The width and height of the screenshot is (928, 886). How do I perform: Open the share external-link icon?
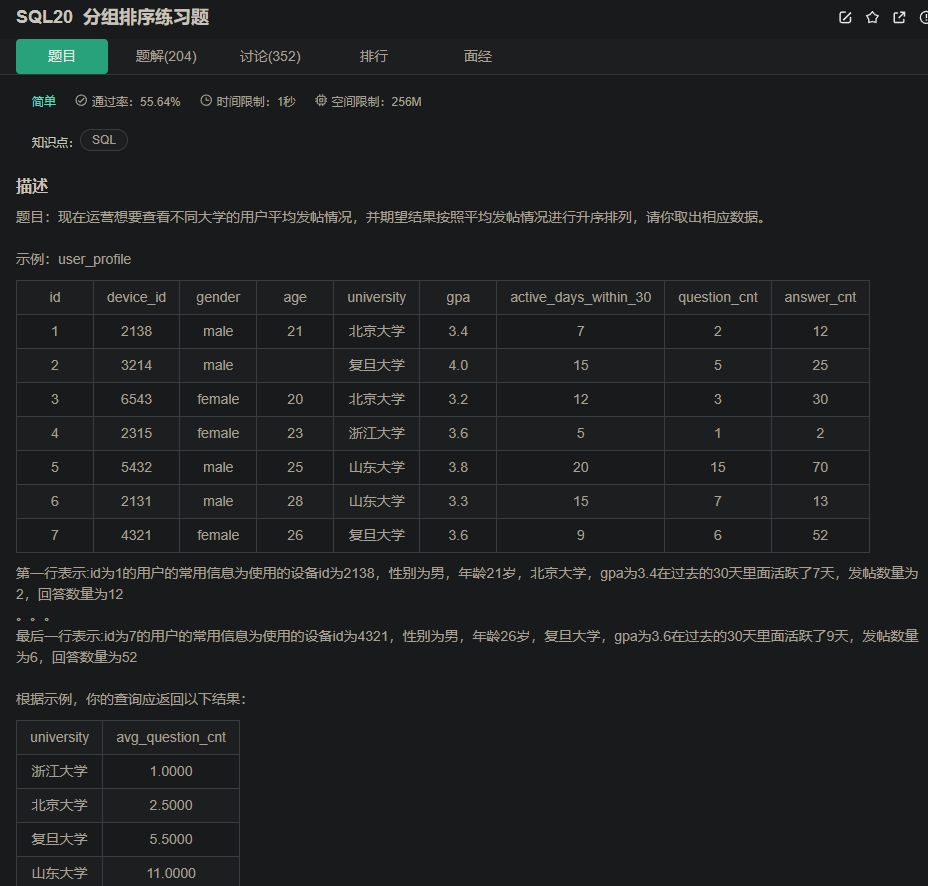897,17
